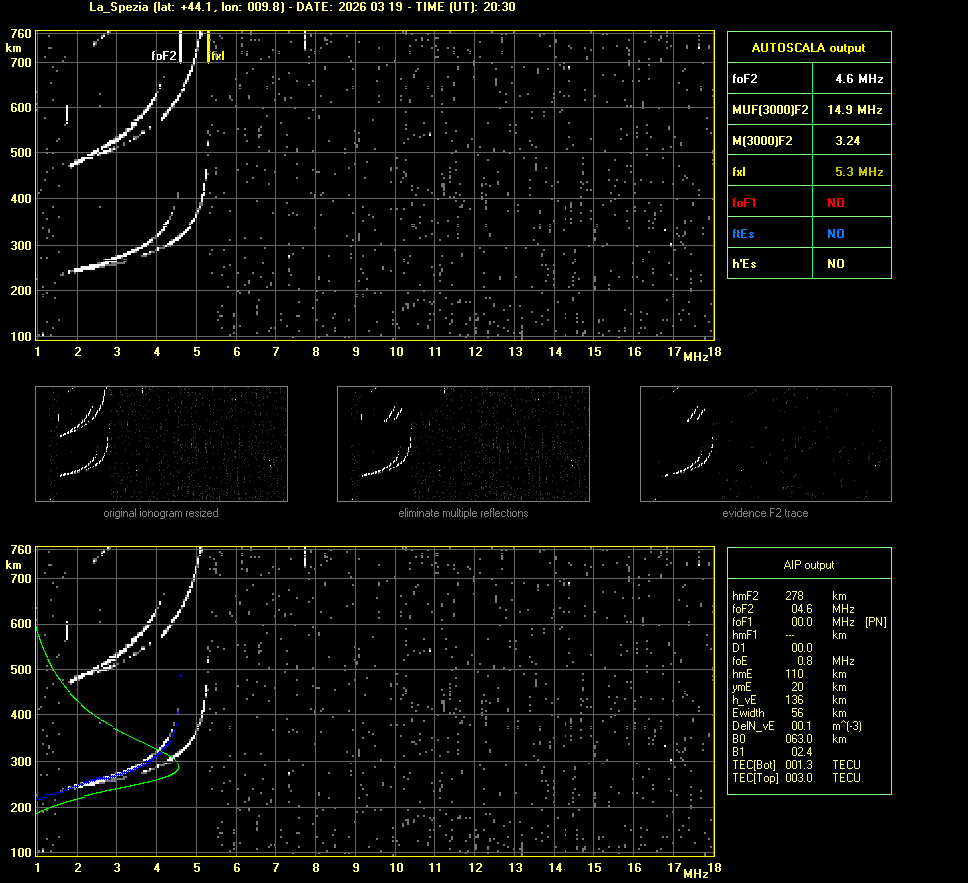The width and height of the screenshot is (968, 883).
Task: Click the yellow fxI marker on top ionogram
Action: click(x=217, y=56)
